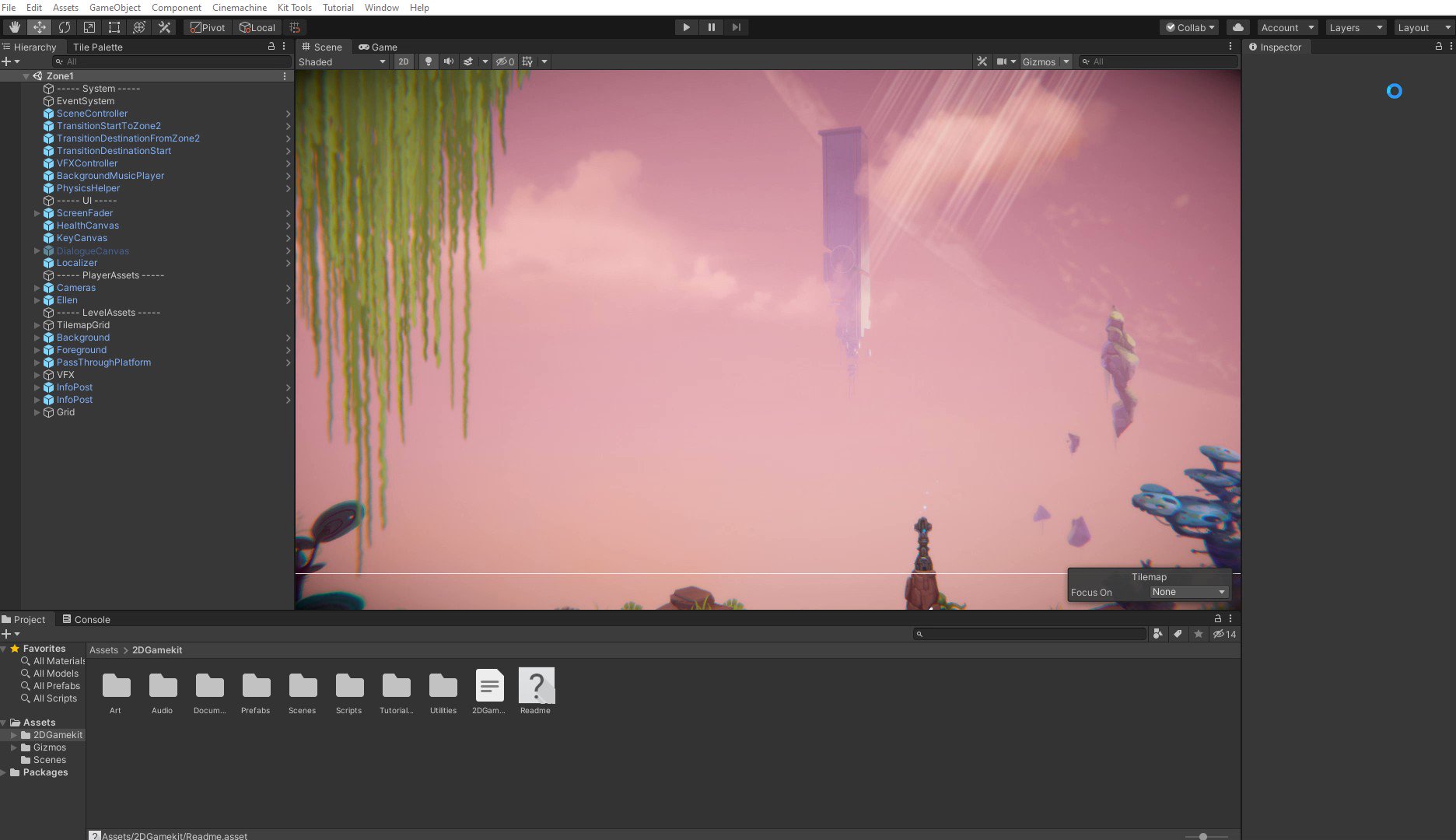The width and height of the screenshot is (1456, 840).
Task: Toggle Local handle rotation
Action: (257, 27)
